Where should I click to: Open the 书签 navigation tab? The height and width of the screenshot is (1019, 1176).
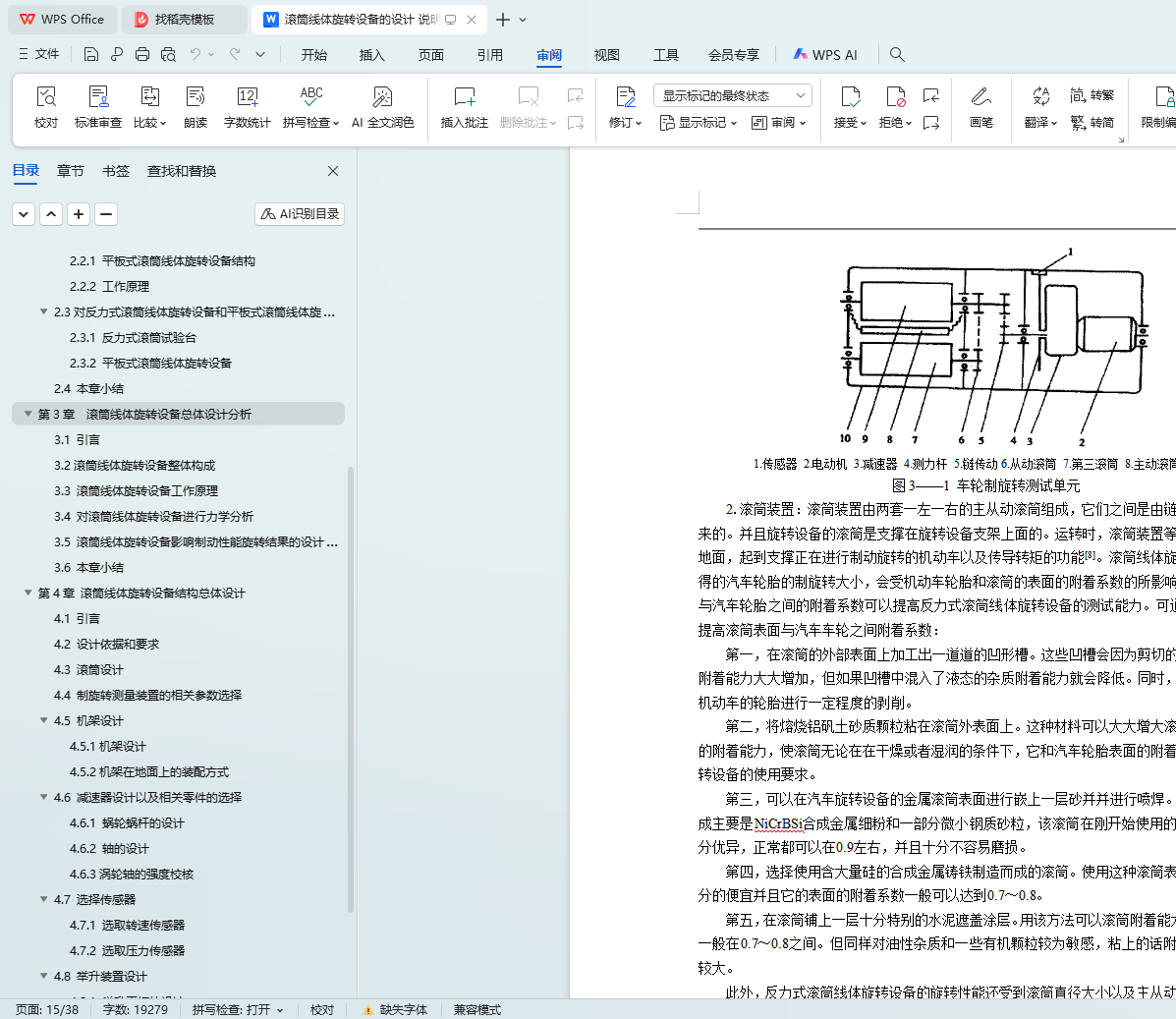(116, 171)
